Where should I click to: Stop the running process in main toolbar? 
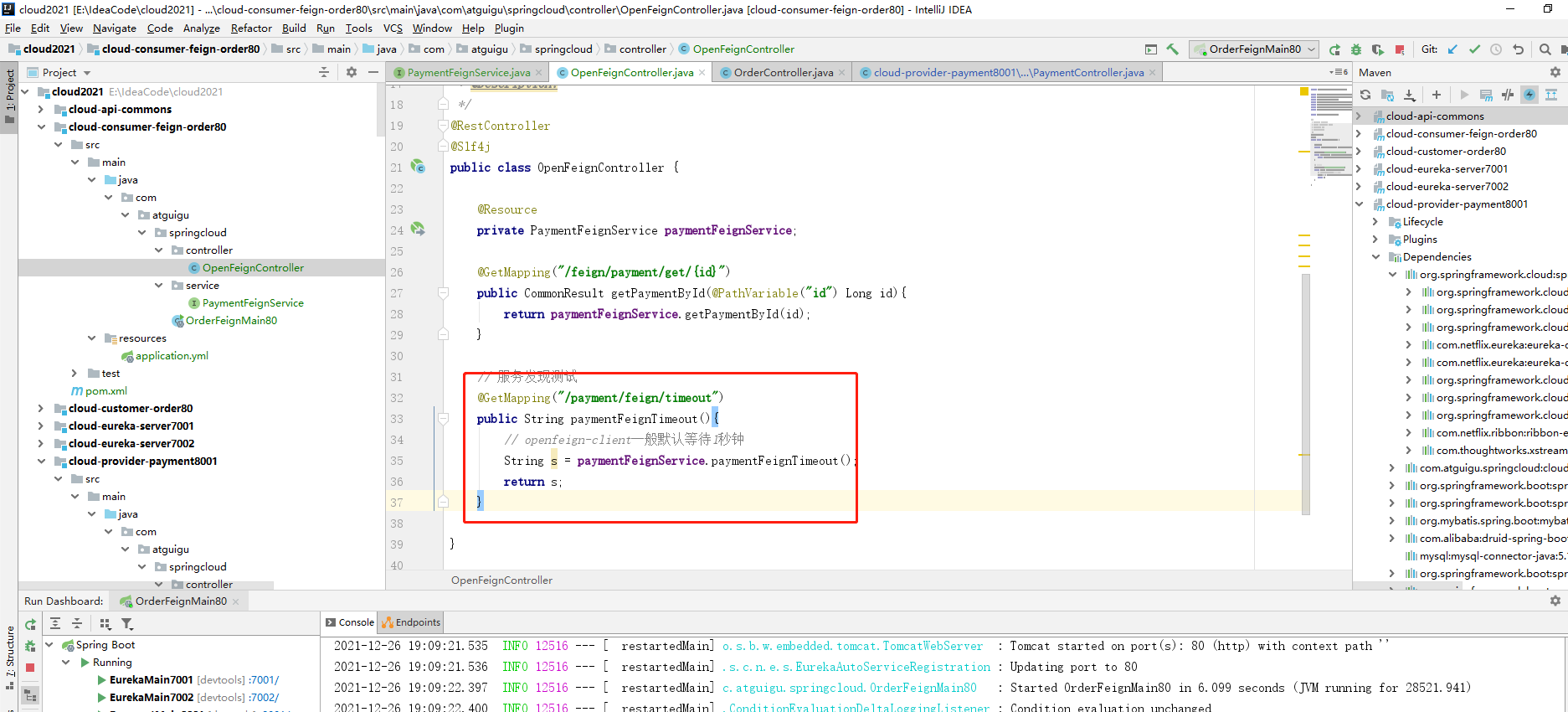pyautogui.click(x=1400, y=49)
